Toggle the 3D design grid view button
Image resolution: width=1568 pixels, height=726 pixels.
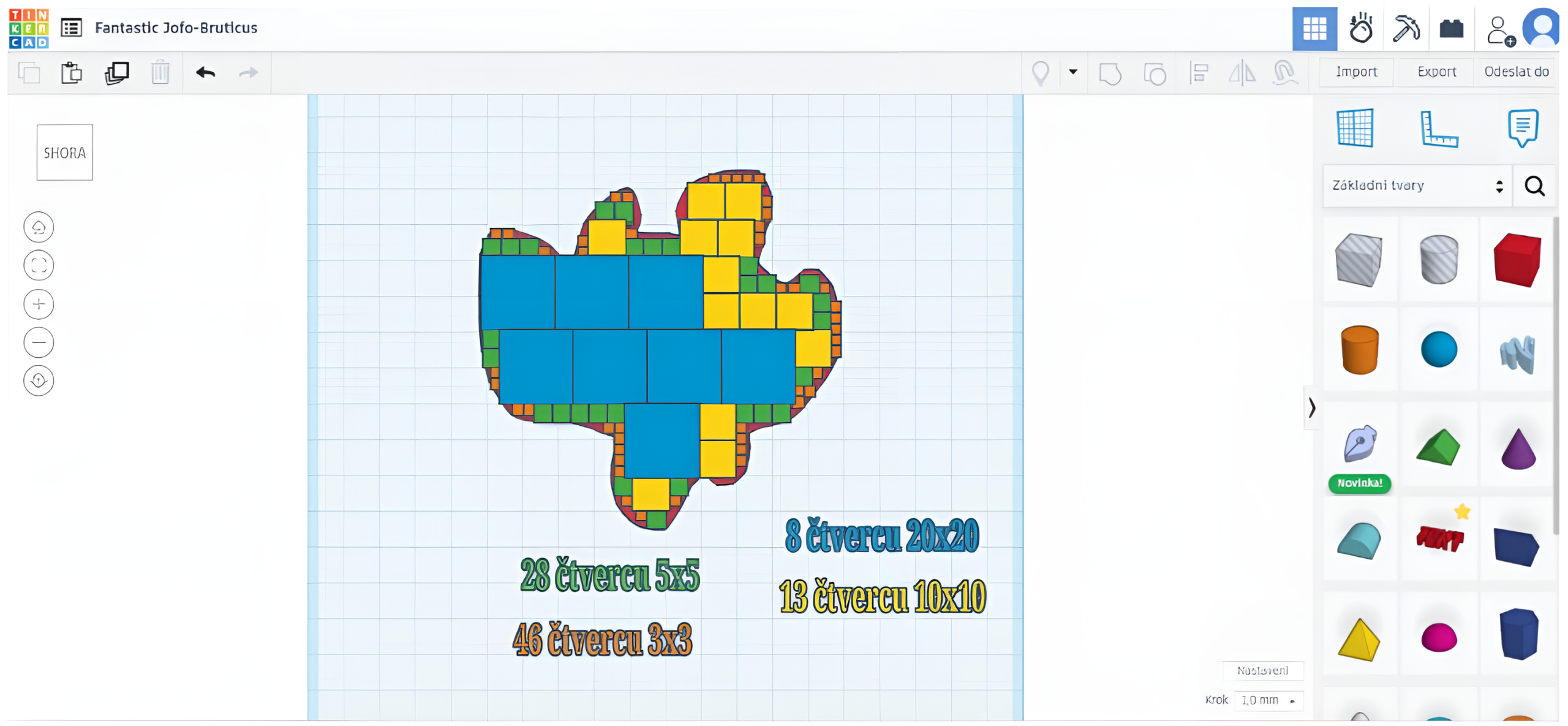(1314, 29)
